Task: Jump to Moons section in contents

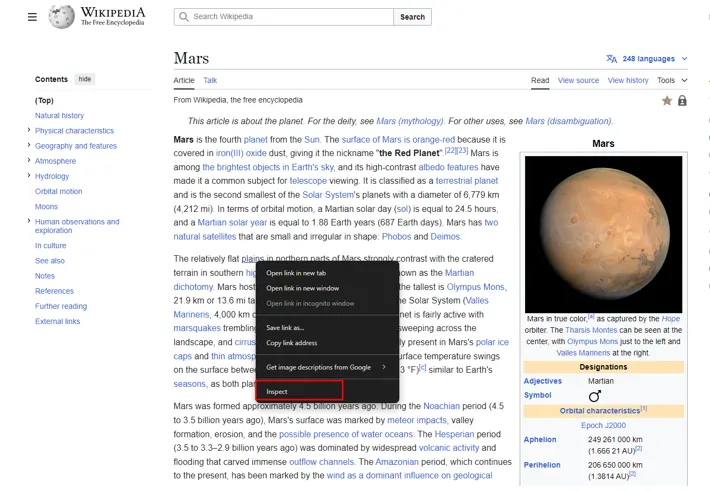Action: pyautogui.click(x=46, y=207)
